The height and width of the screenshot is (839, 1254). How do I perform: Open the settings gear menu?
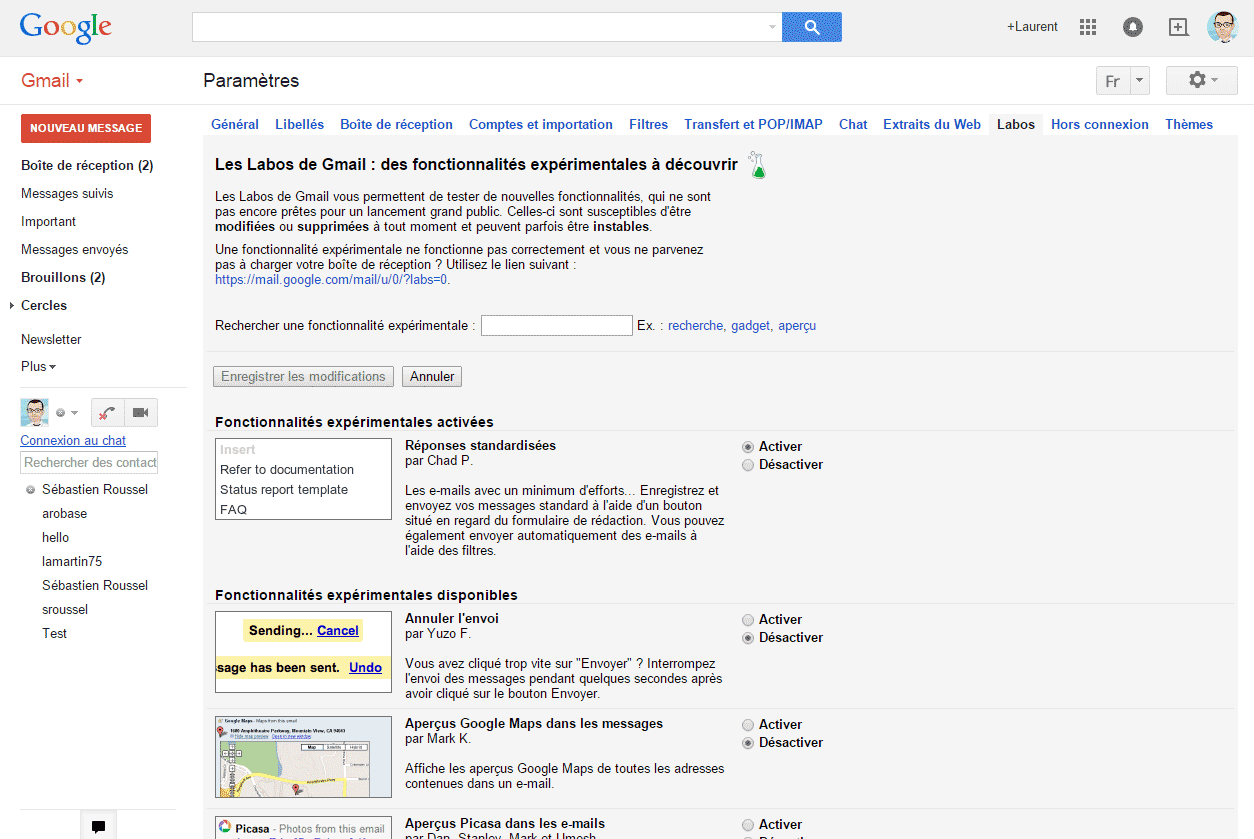1202,80
